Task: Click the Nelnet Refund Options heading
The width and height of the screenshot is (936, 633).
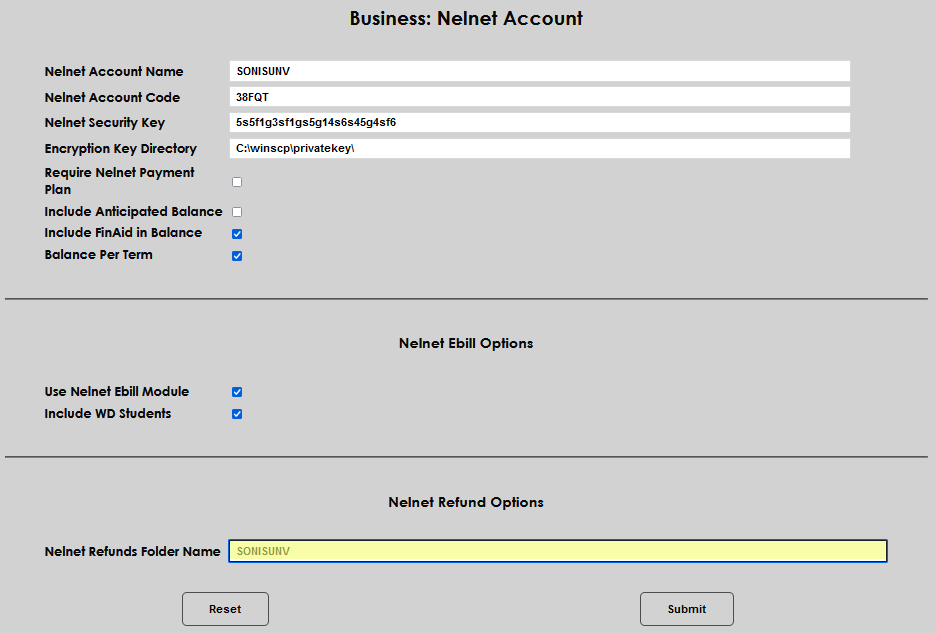Action: [466, 502]
